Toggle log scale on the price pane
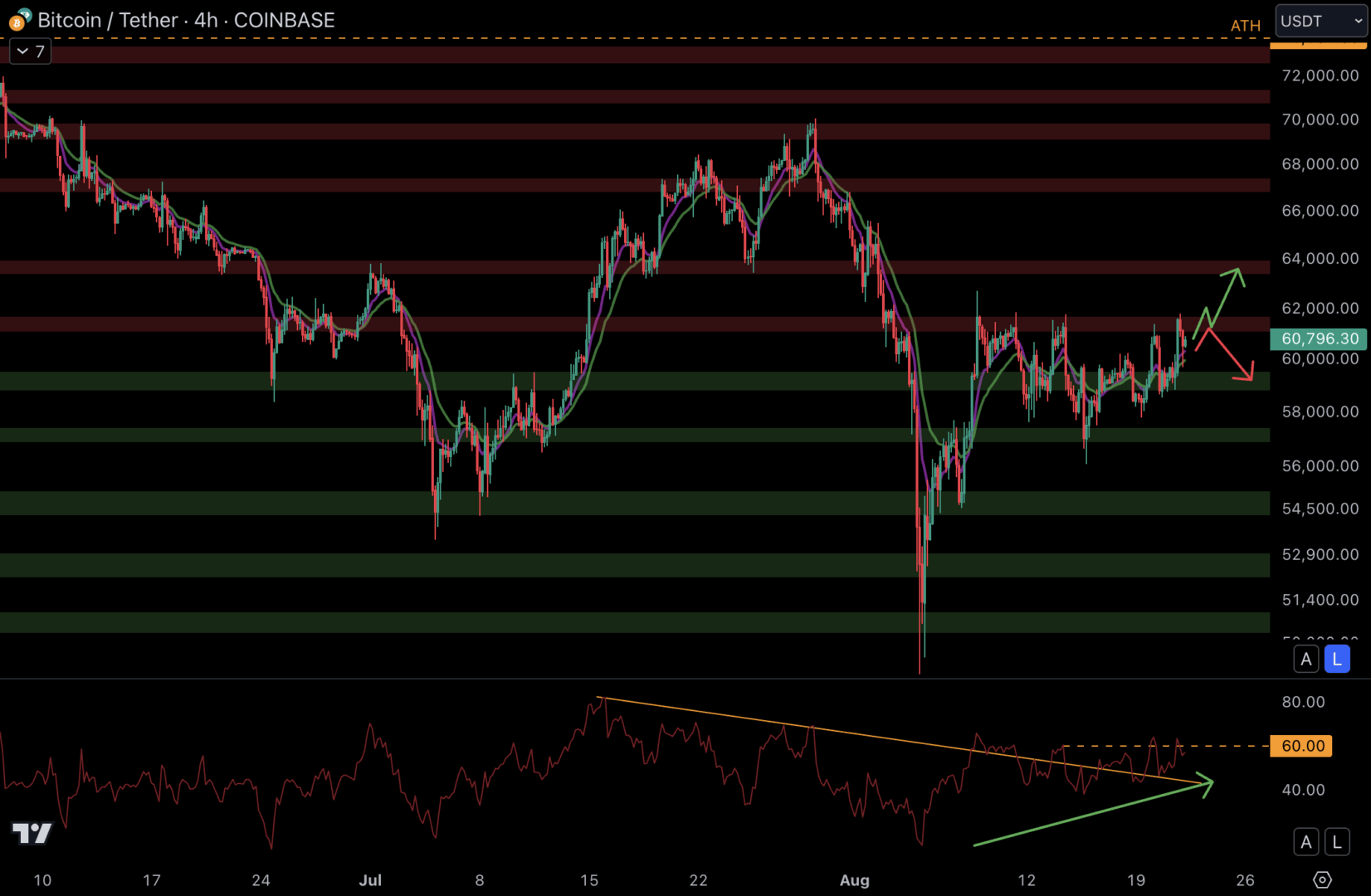 tap(1336, 660)
